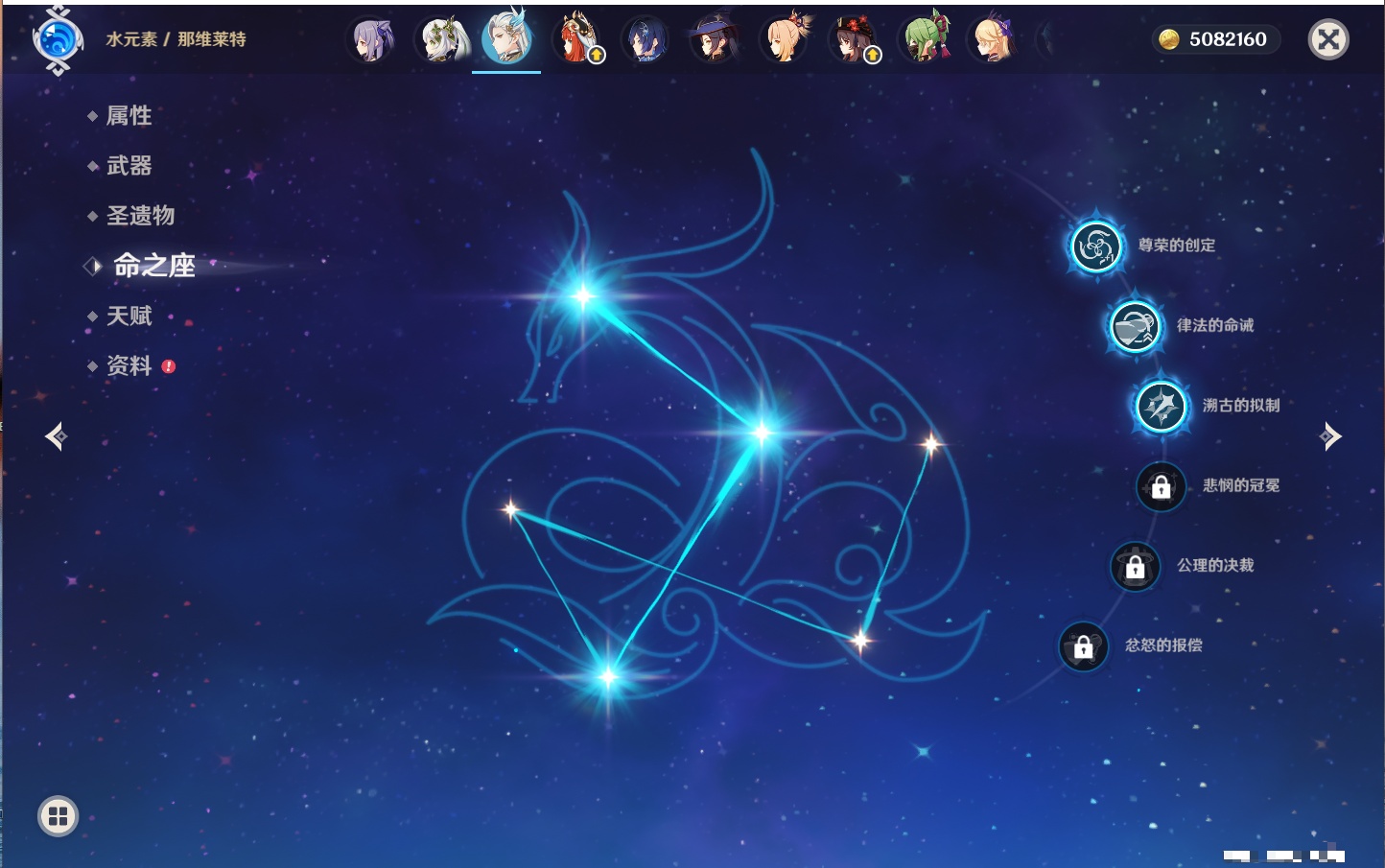Click the 律法的命诫 label
Image resolution: width=1385 pixels, height=868 pixels.
pos(1215,325)
